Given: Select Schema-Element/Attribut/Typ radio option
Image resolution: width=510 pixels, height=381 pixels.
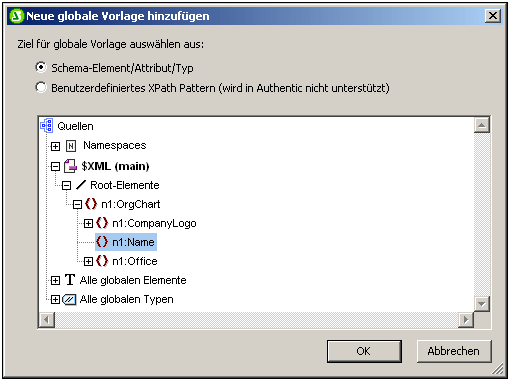Looking at the screenshot, I should click(x=41, y=67).
